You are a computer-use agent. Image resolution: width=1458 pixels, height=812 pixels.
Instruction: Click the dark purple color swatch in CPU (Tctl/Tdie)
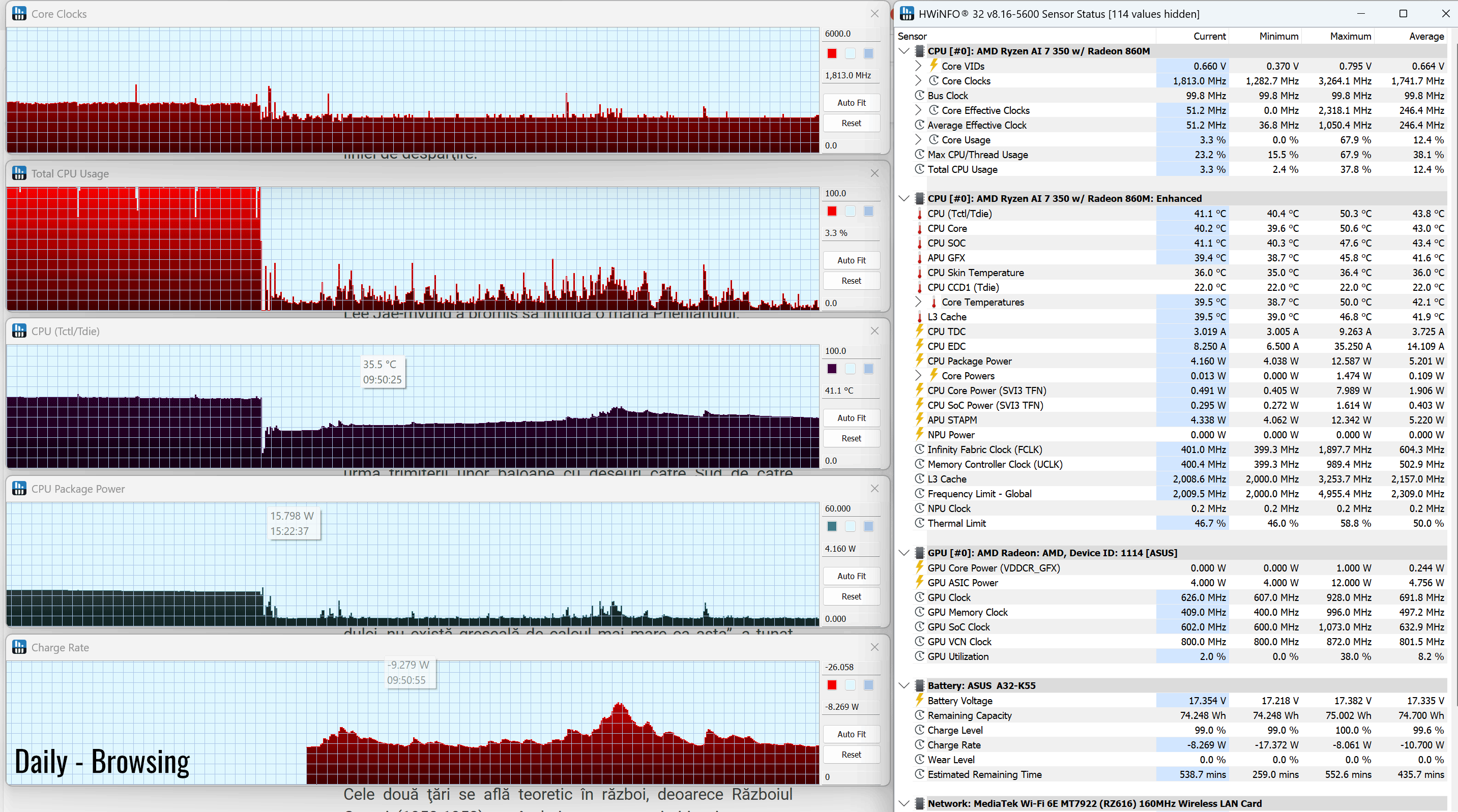[x=832, y=368]
